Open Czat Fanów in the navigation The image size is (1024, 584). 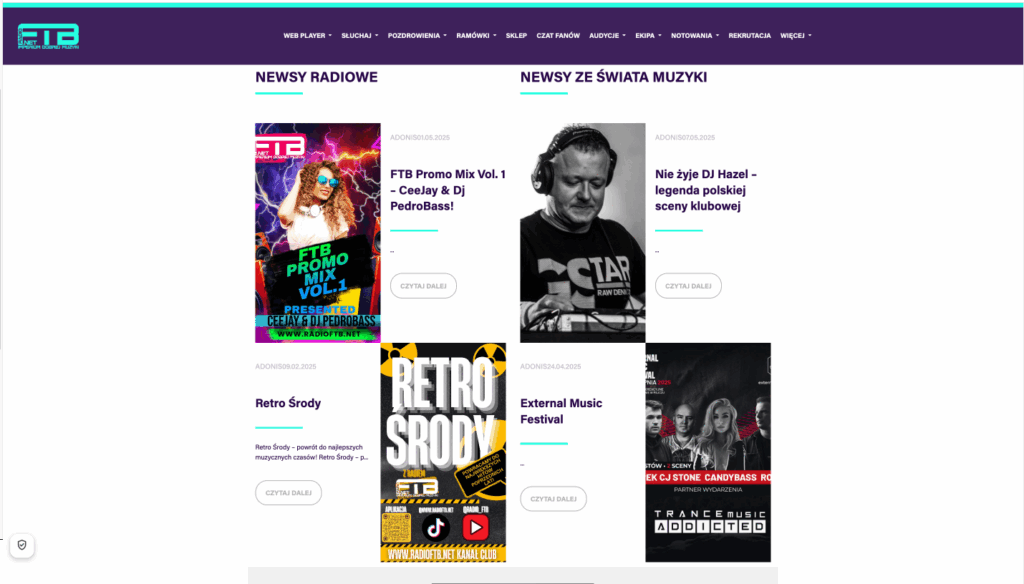tap(558, 36)
